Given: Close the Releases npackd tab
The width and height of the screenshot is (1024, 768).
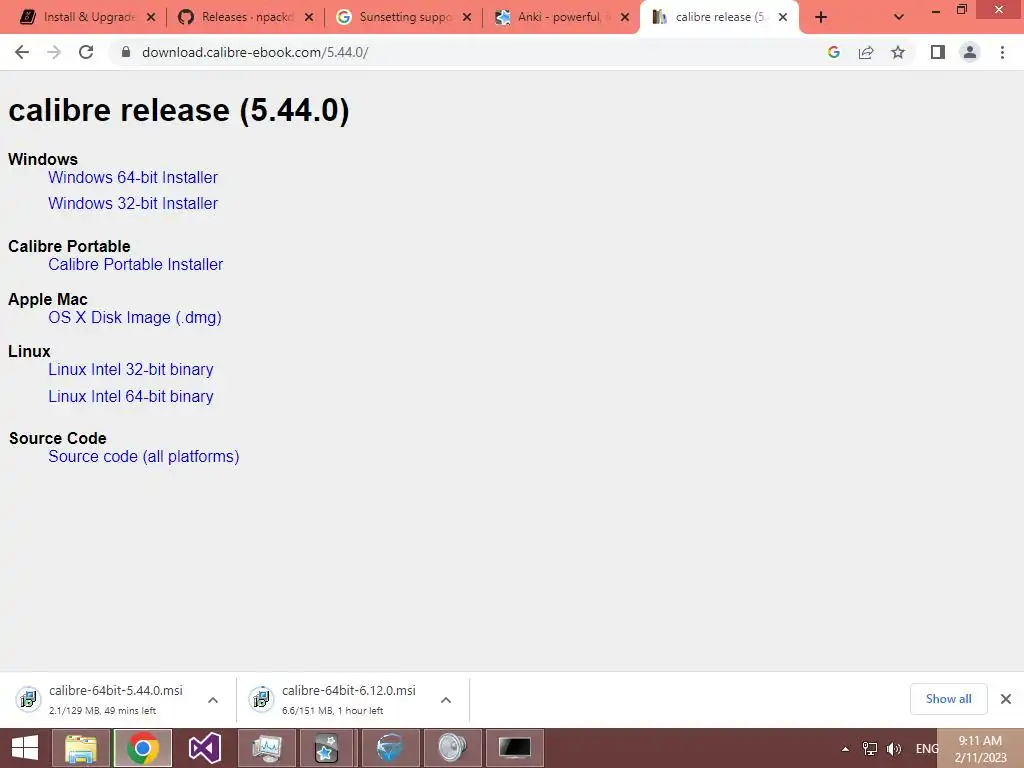Looking at the screenshot, I should (x=309, y=17).
